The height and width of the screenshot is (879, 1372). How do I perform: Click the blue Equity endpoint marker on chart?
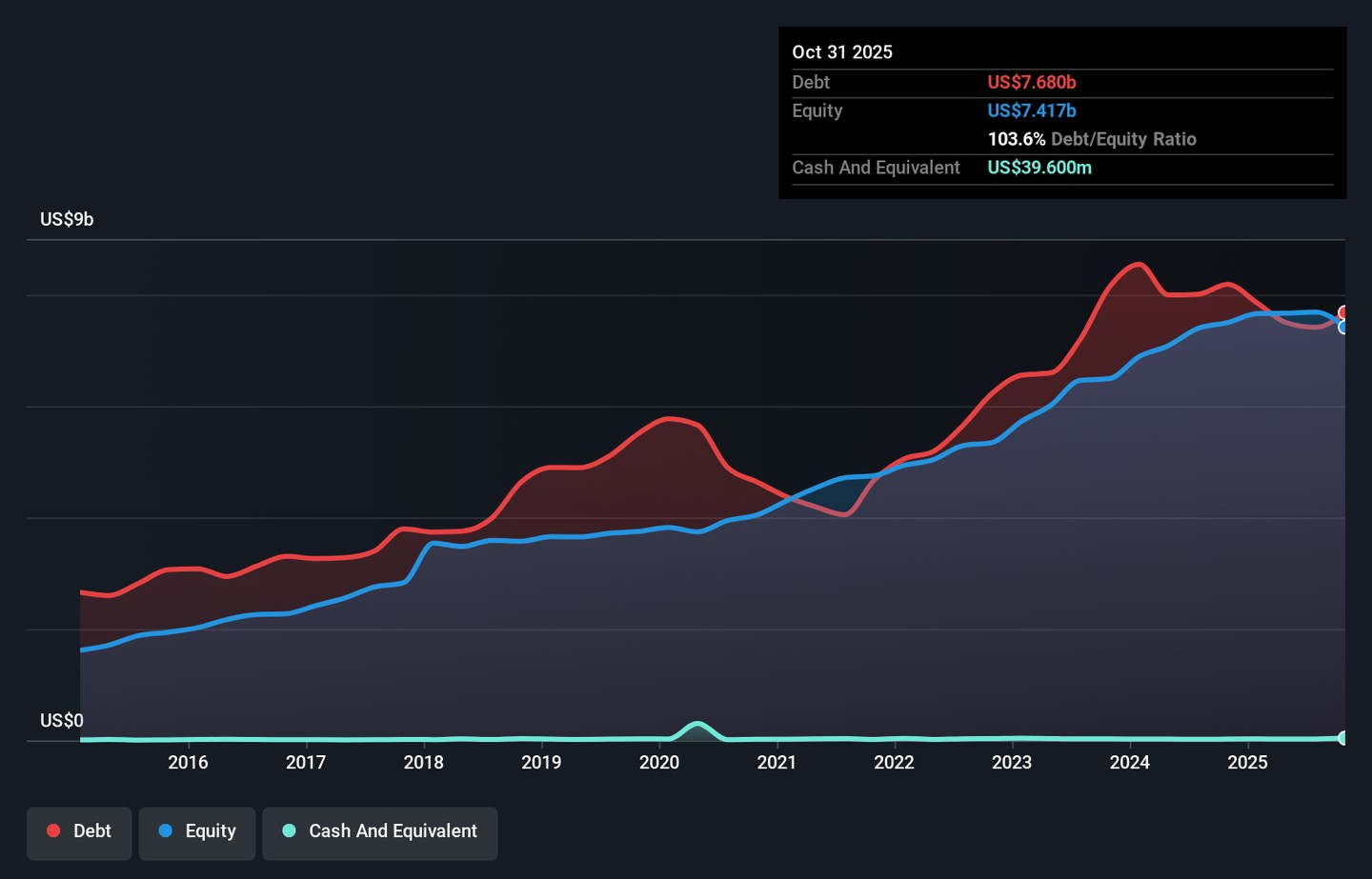1343,327
